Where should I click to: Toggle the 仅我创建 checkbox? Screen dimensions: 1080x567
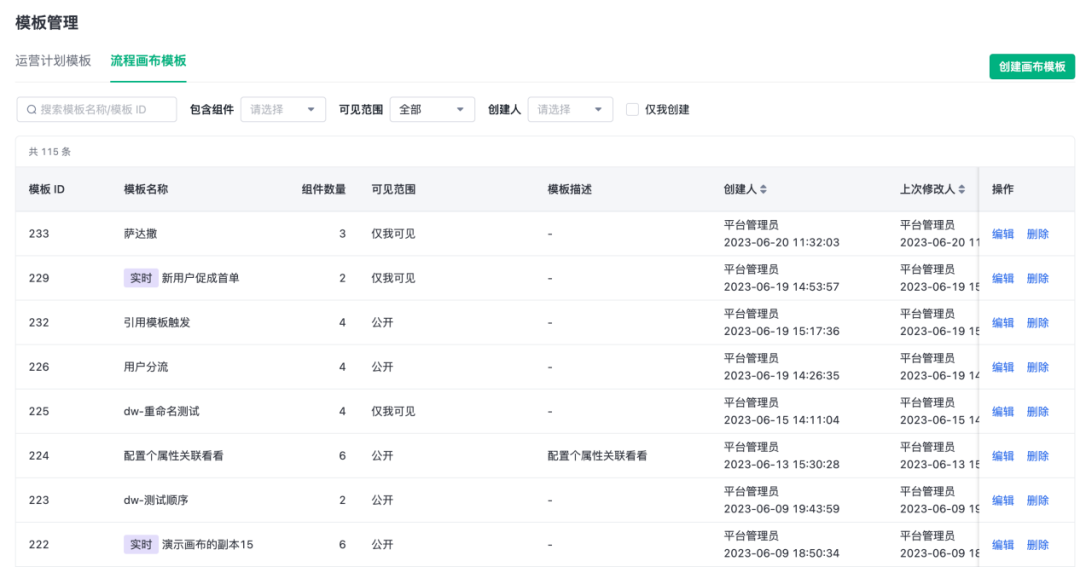click(x=632, y=110)
